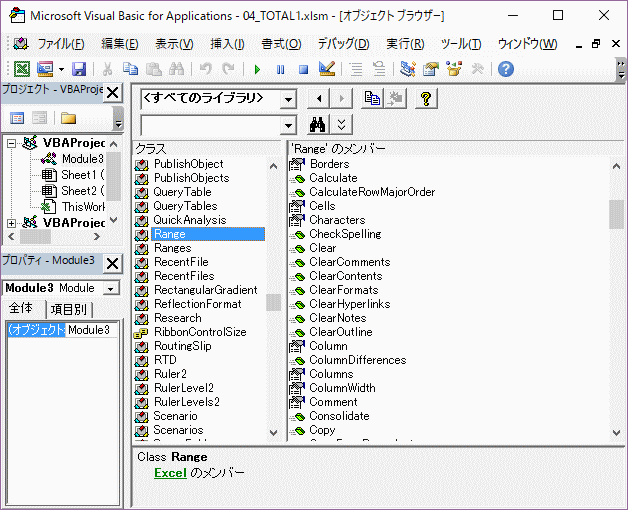
Task: Click the Cut scissors icon
Action: (107, 69)
